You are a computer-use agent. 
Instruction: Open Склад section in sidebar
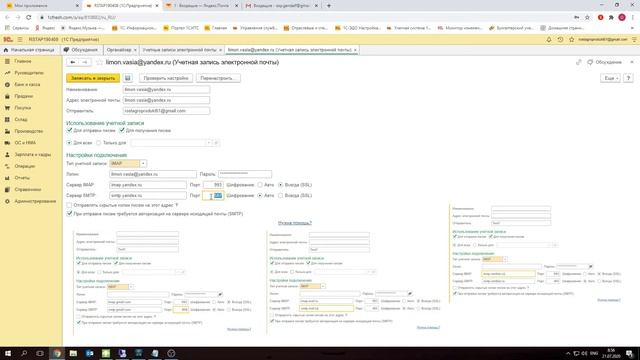(x=21, y=120)
